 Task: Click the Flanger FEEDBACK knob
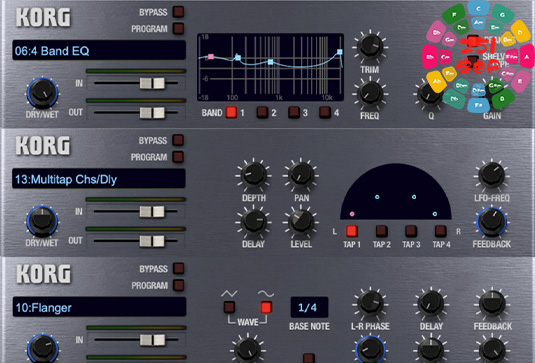click(x=492, y=303)
